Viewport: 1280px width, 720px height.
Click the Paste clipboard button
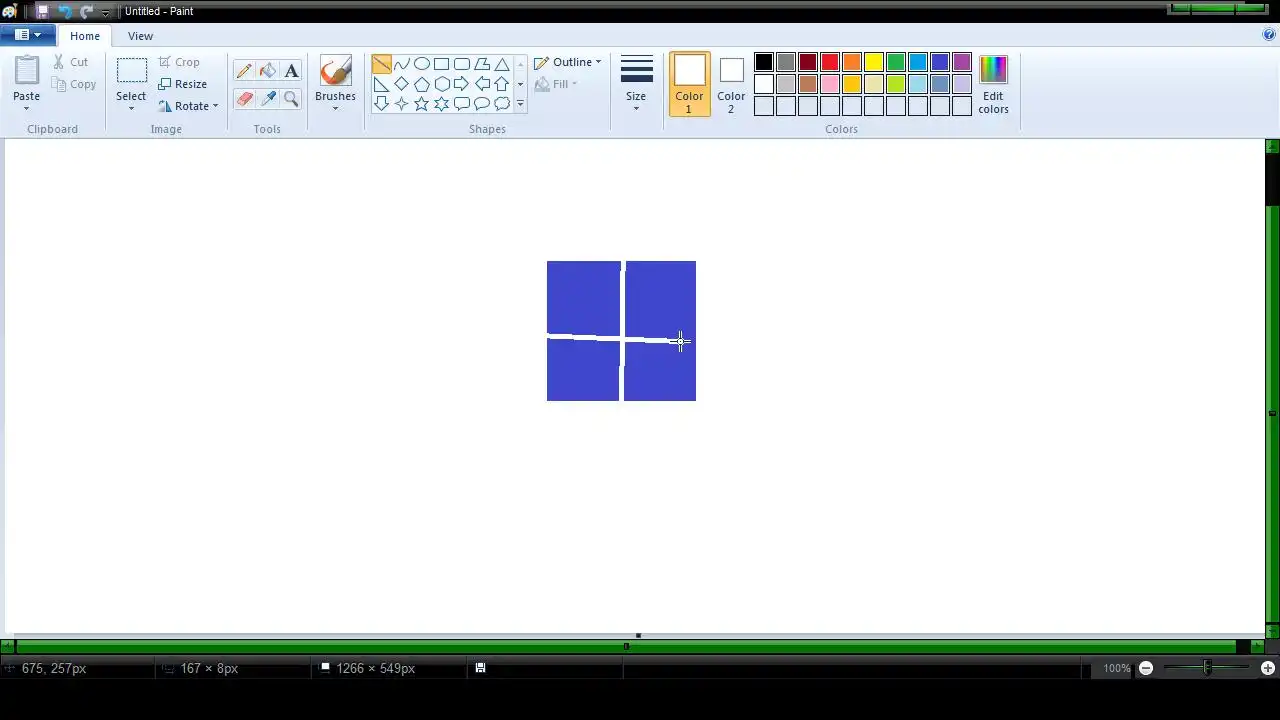pos(27,71)
